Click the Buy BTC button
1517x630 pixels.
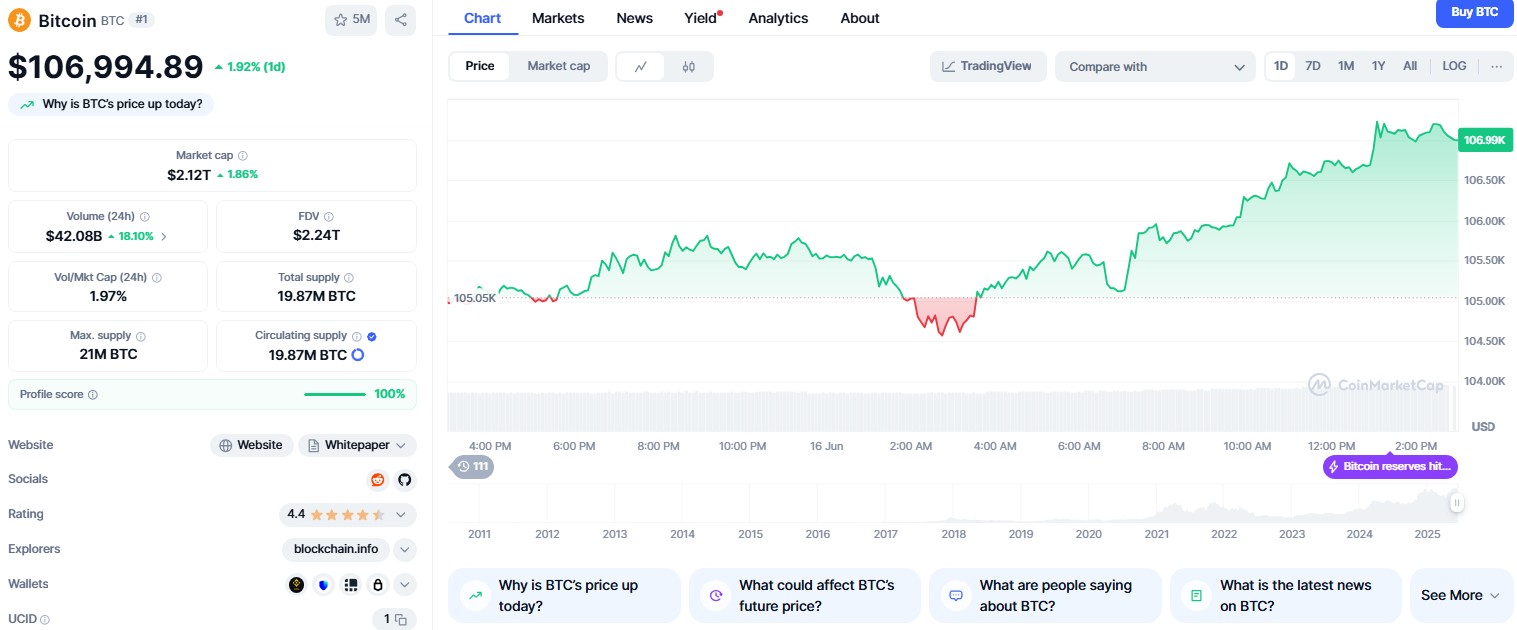point(1474,13)
